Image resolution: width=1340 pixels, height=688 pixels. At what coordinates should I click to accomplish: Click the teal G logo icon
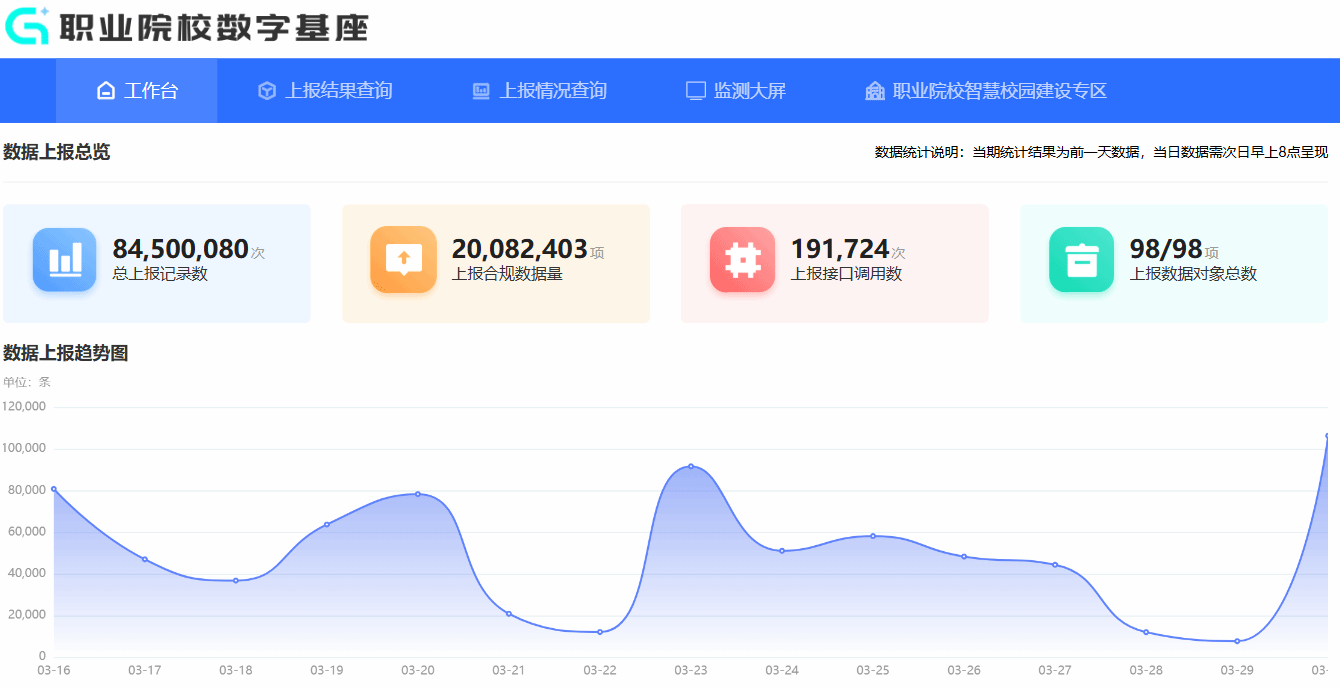click(27, 26)
